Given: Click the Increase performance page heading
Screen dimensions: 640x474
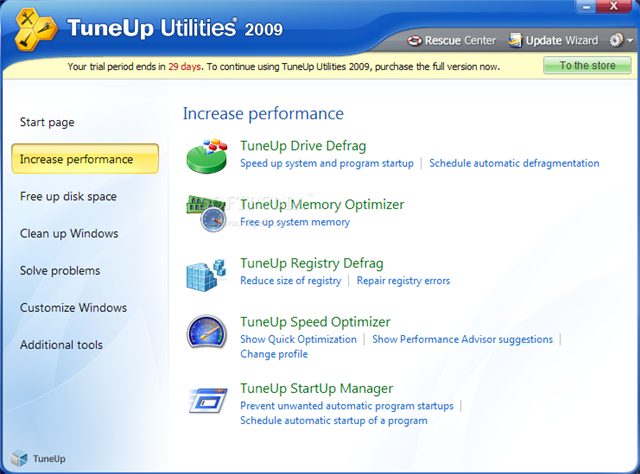Looking at the screenshot, I should tap(263, 113).
